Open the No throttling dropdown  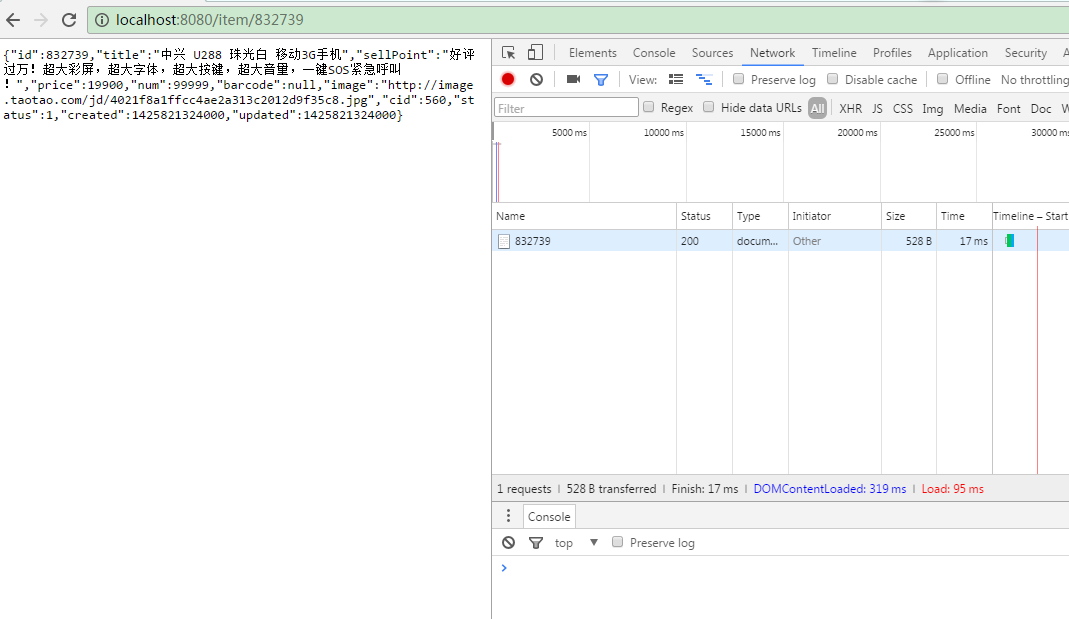(x=1034, y=80)
